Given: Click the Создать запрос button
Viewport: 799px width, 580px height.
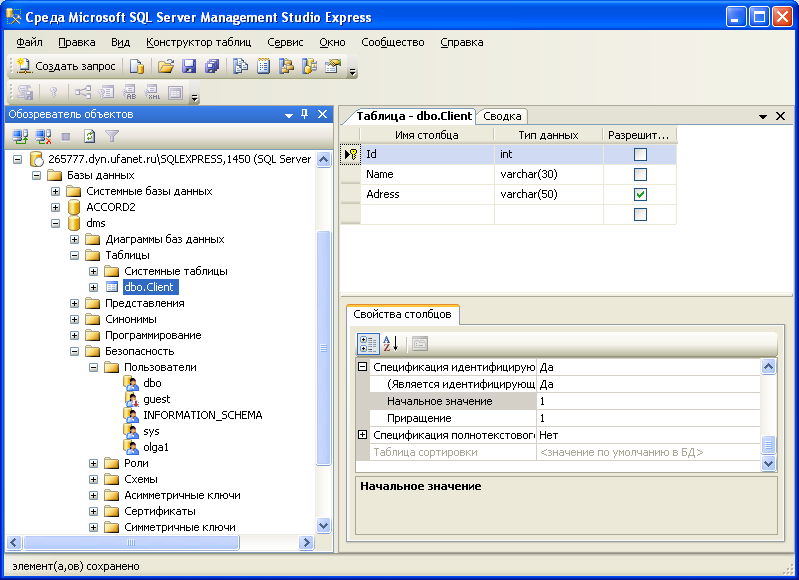Looking at the screenshot, I should click(x=66, y=66).
